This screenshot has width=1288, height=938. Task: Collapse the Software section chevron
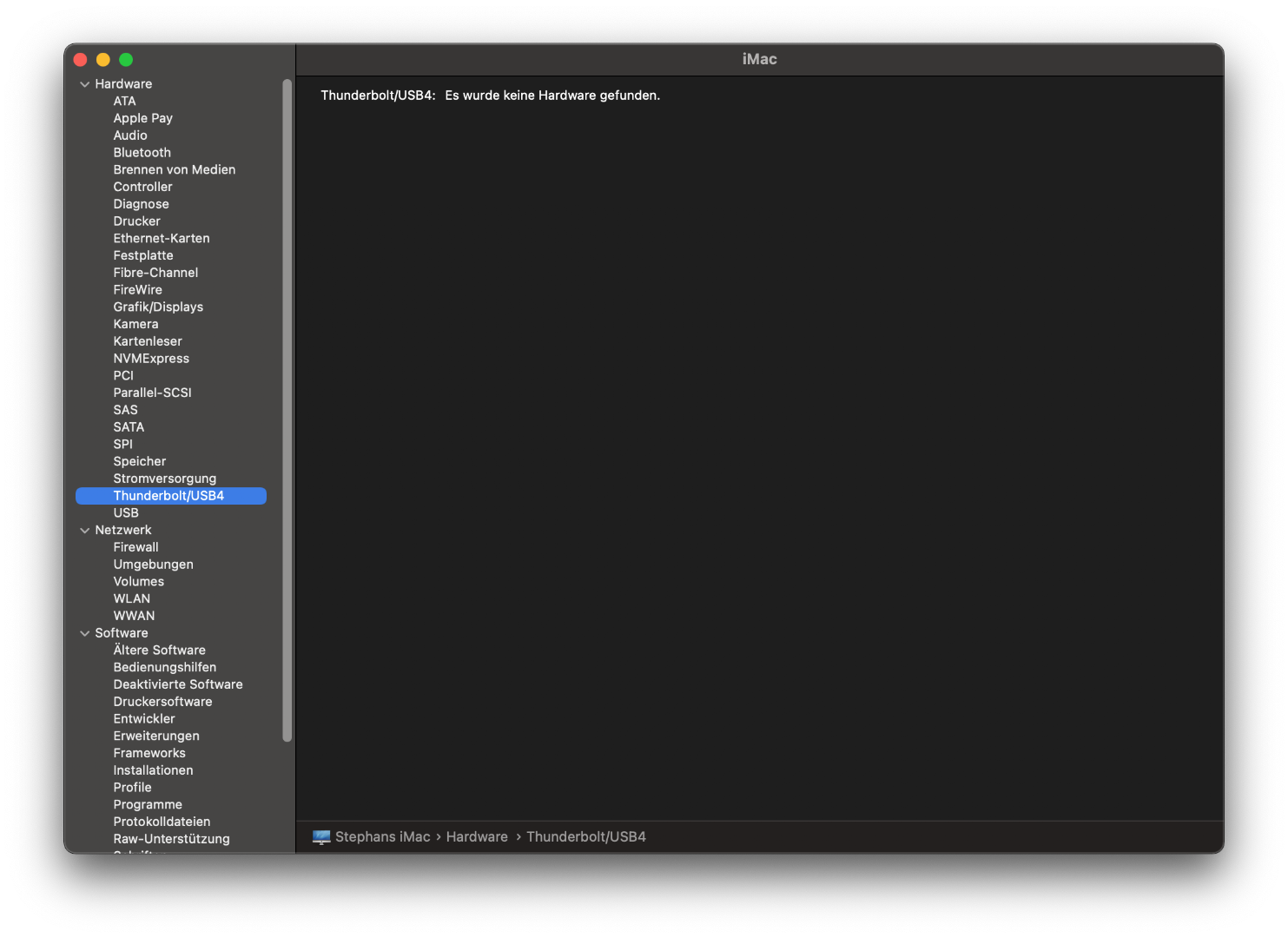(84, 634)
